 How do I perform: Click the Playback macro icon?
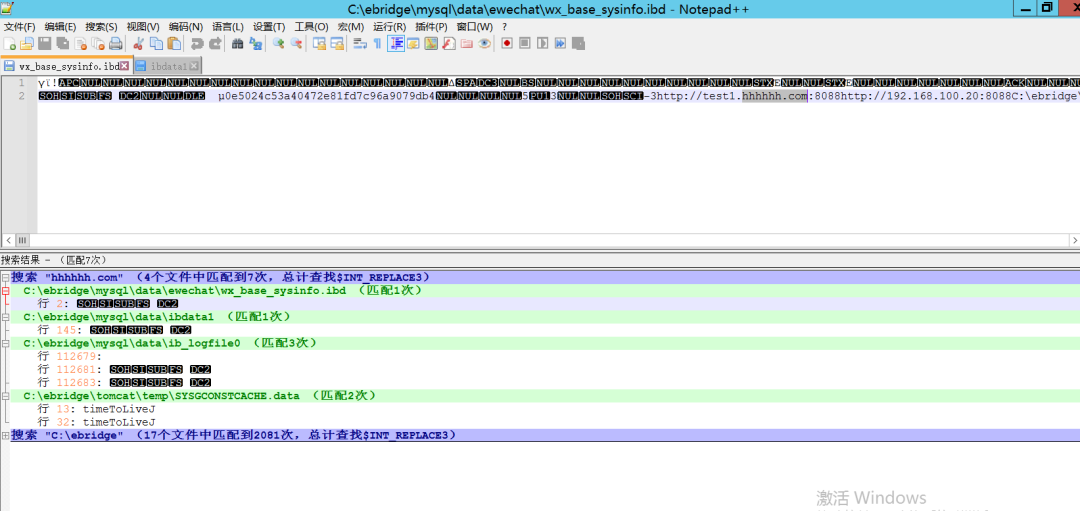click(543, 43)
